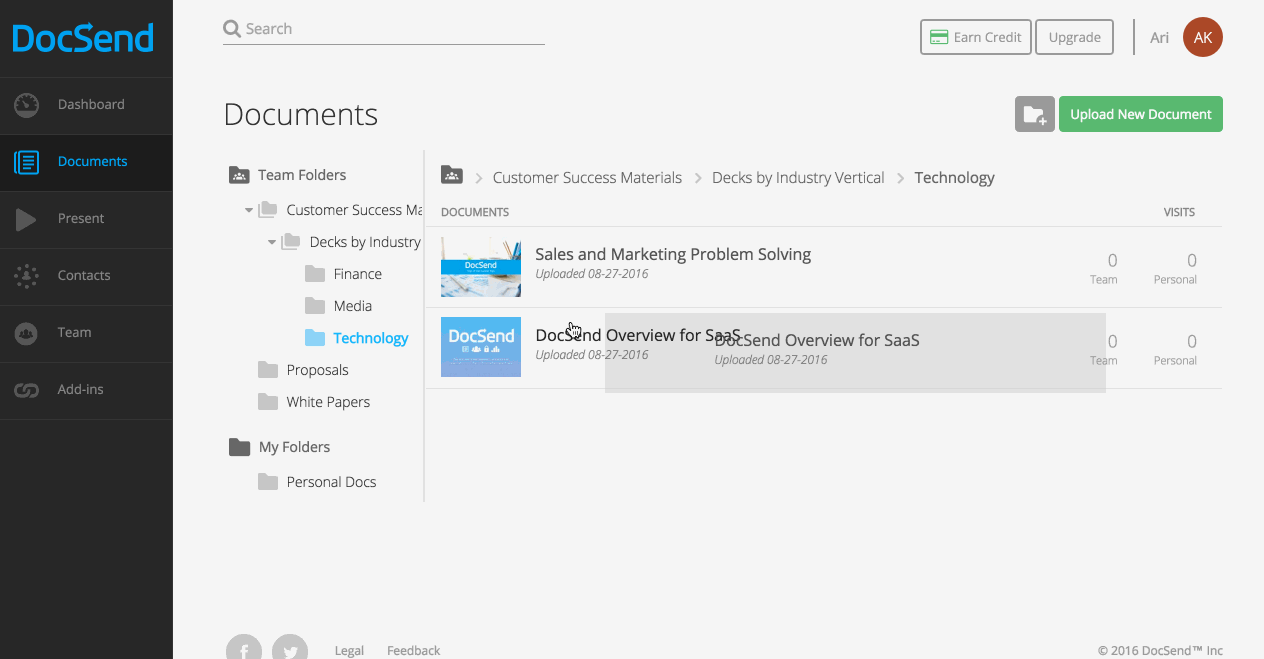Viewport: 1264px width, 659px height.
Task: Open the Contacts sidebar icon
Action: coord(26,275)
